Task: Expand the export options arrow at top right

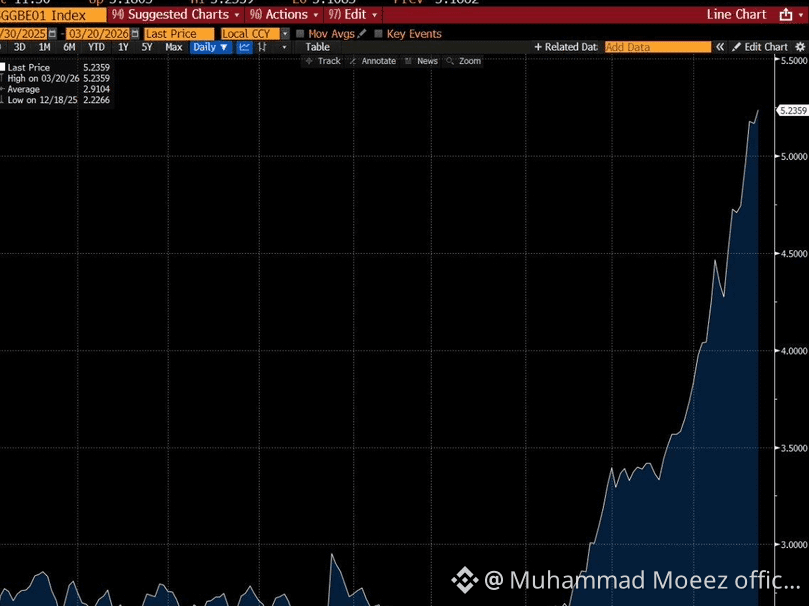Action: 801,15
